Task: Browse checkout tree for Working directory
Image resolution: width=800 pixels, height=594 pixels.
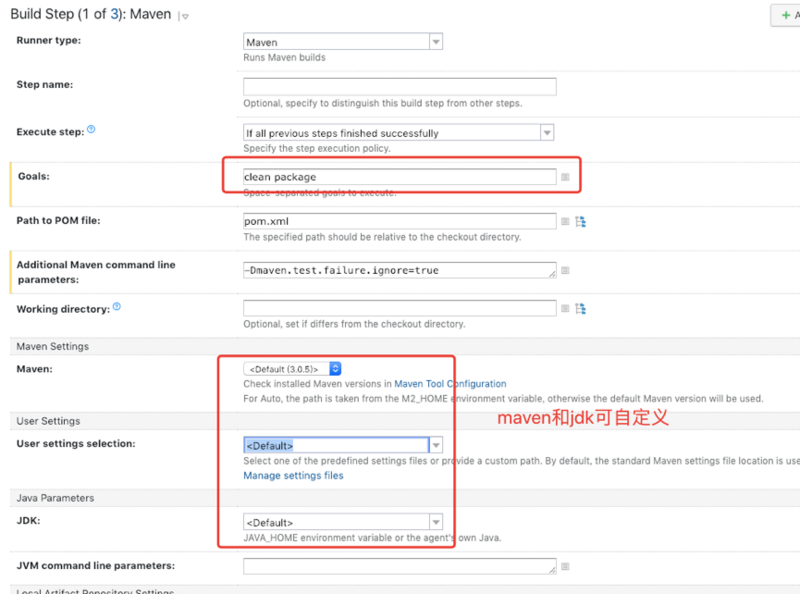Action: tap(581, 308)
